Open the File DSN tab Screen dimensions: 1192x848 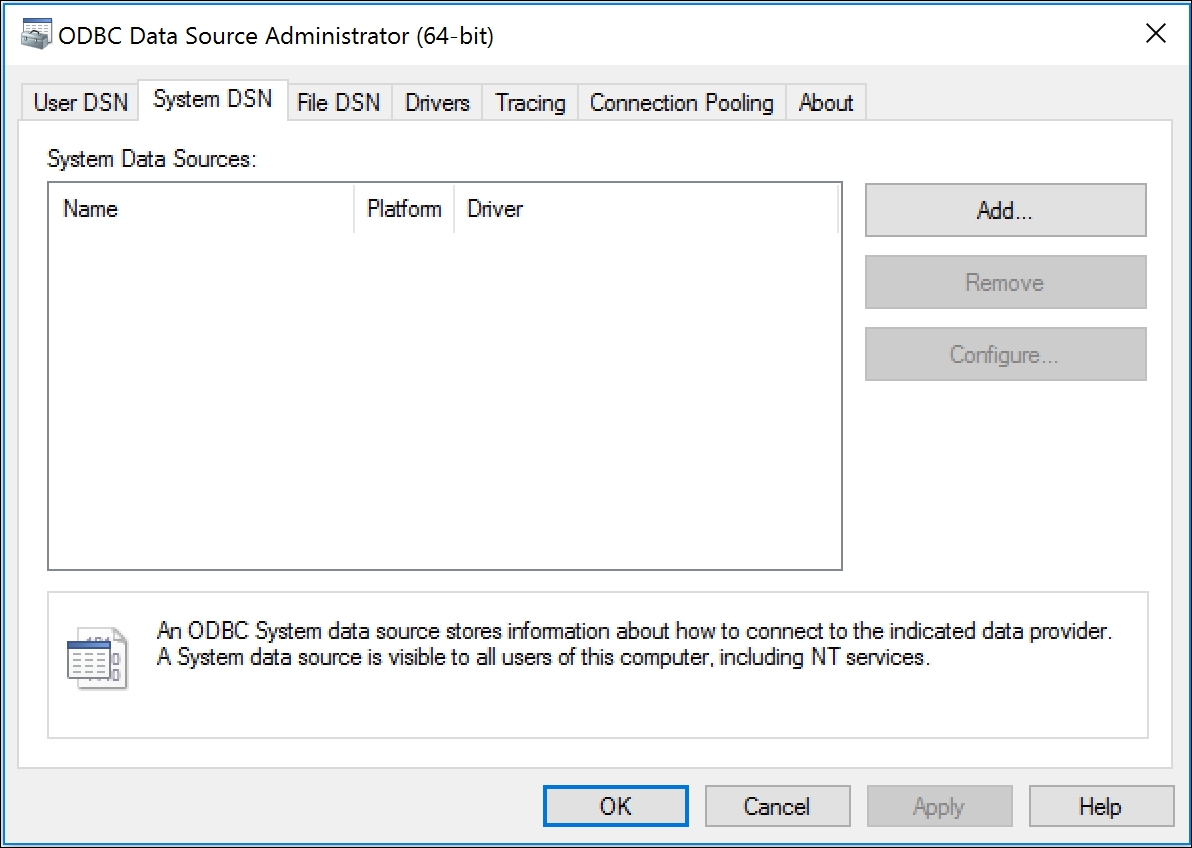(x=339, y=103)
